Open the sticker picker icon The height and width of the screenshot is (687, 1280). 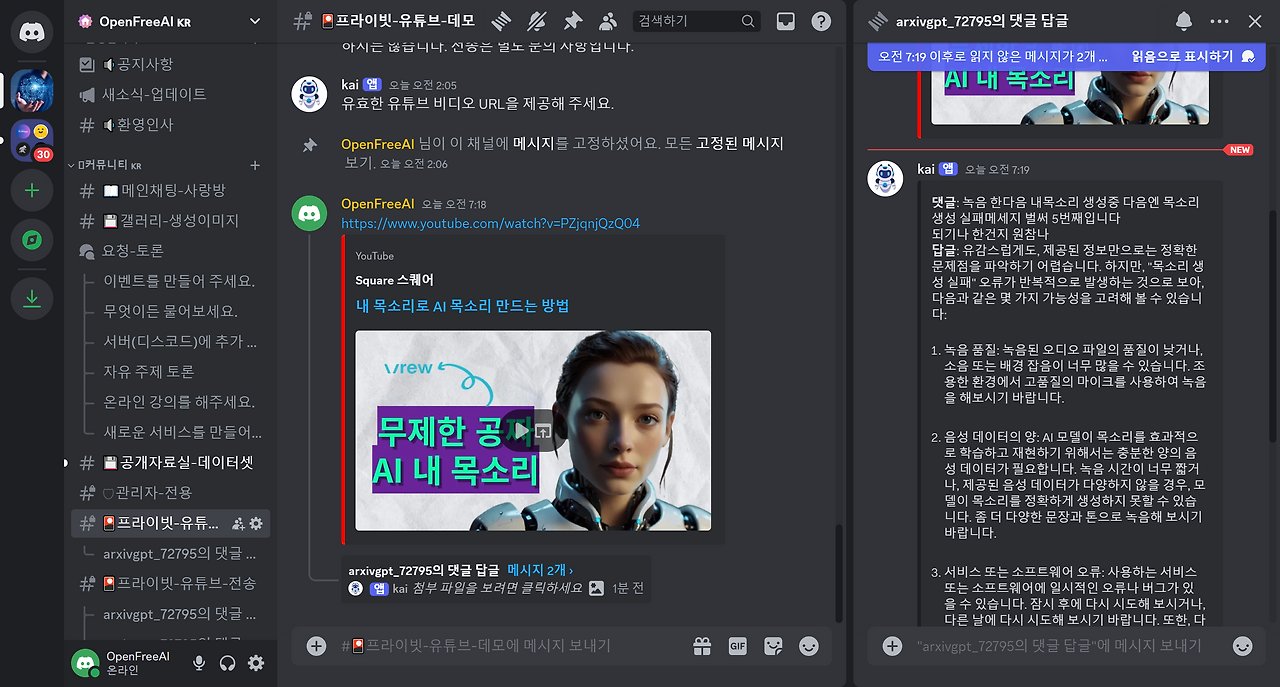click(773, 646)
